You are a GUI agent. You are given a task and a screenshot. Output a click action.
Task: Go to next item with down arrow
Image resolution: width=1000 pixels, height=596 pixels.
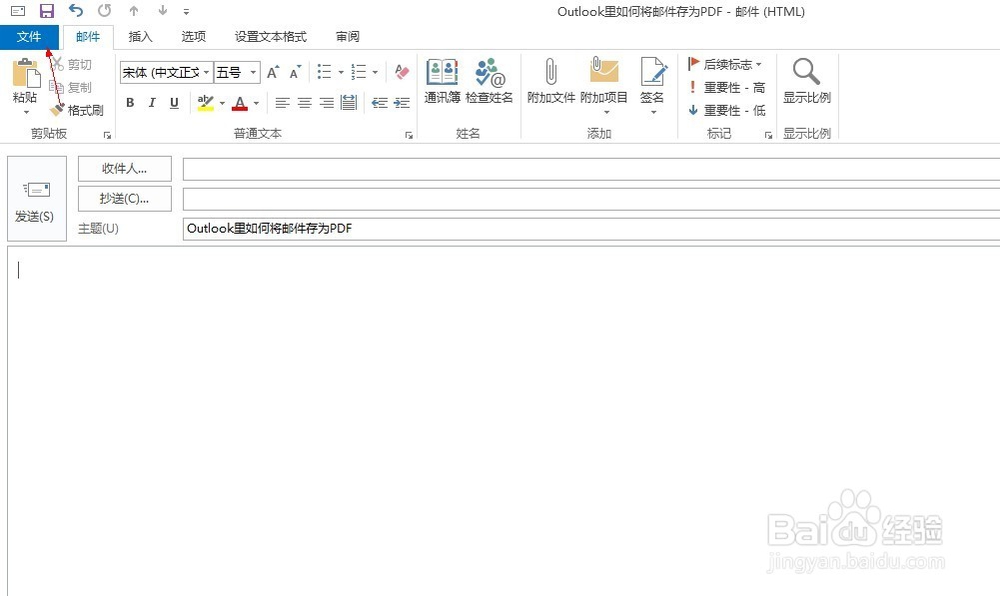pyautogui.click(x=163, y=10)
